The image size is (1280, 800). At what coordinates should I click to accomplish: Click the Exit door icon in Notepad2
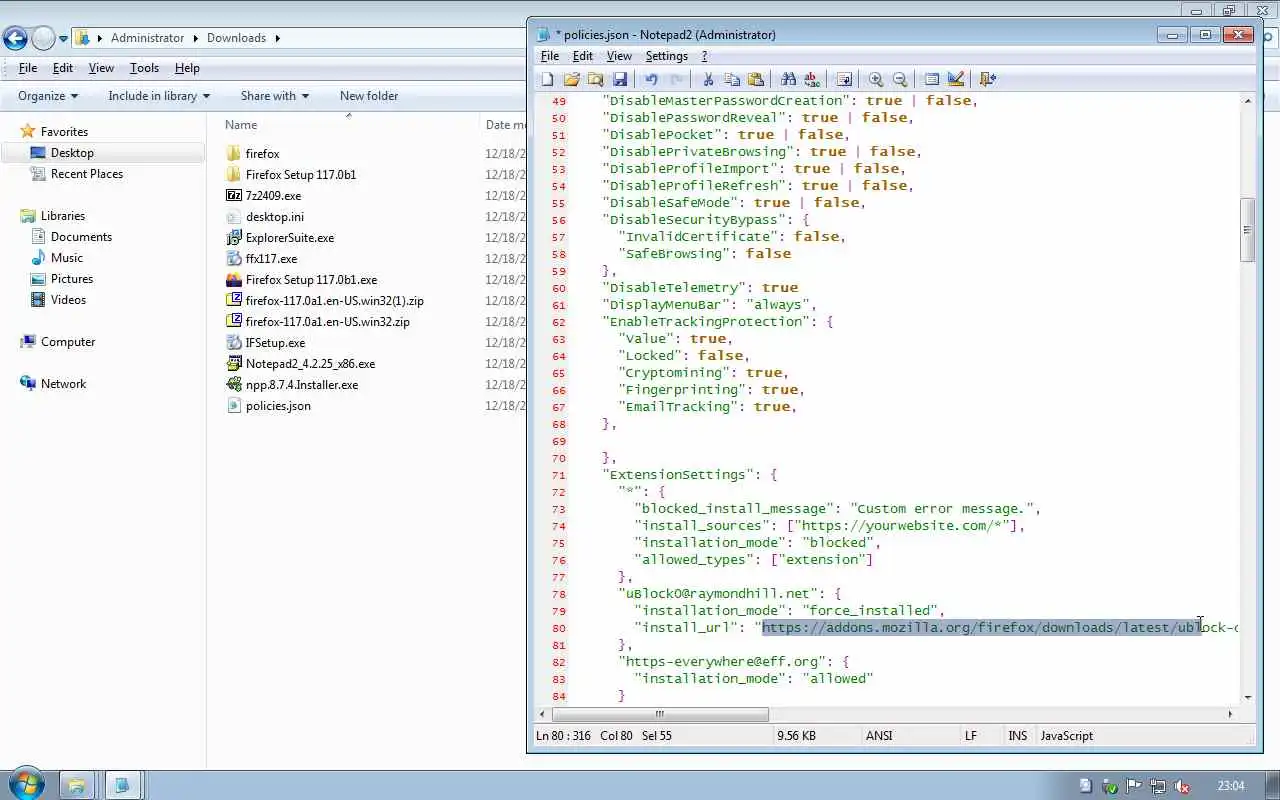click(988, 79)
